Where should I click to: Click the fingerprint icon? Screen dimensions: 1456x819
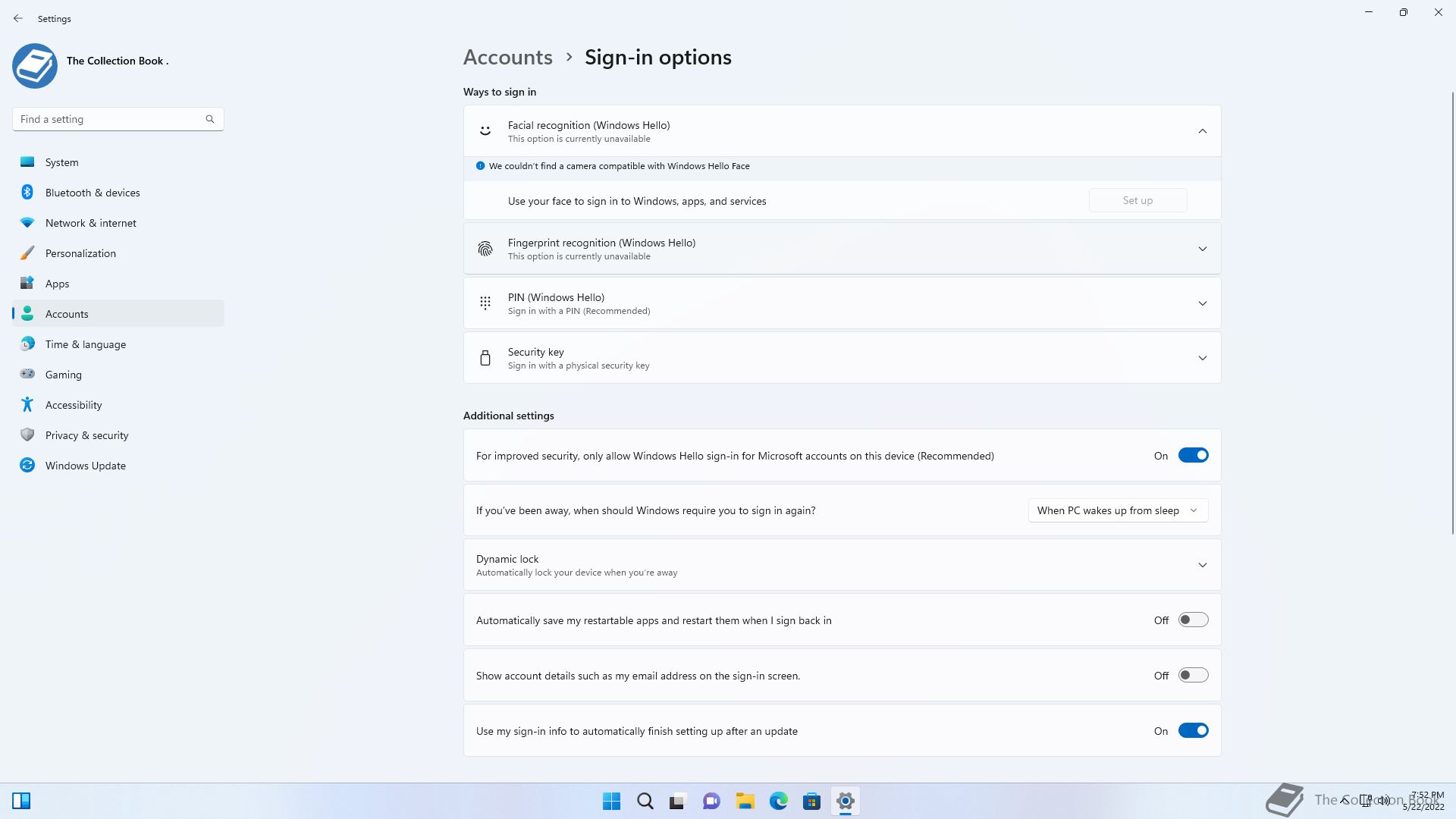[485, 249]
